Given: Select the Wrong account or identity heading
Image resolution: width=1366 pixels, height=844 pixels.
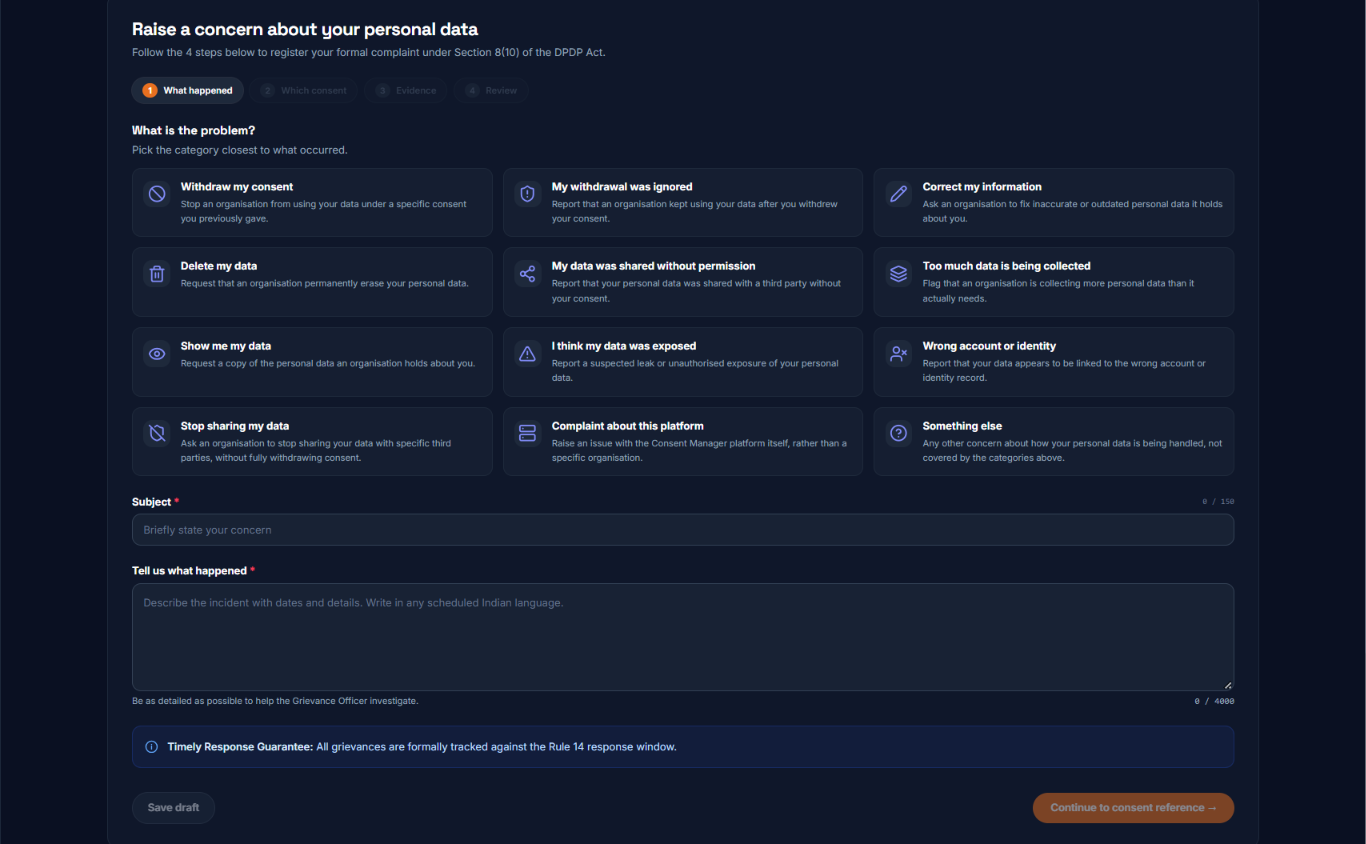Looking at the screenshot, I should tap(990, 346).
